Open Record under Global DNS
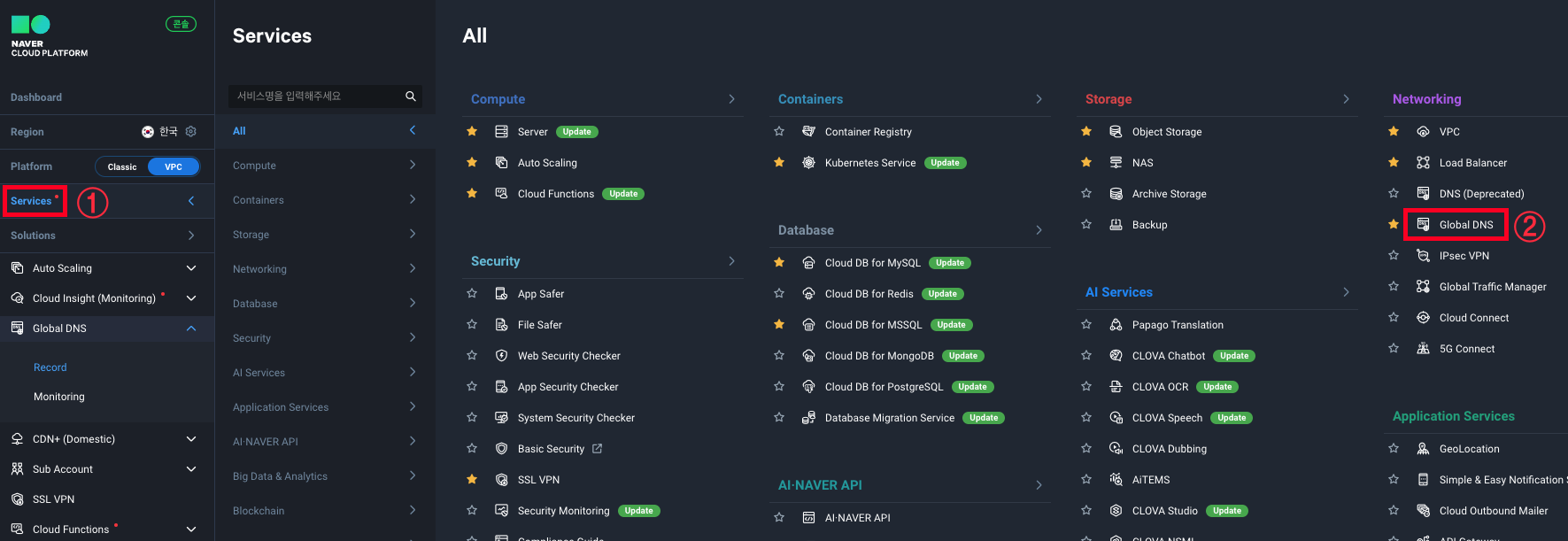 50,367
